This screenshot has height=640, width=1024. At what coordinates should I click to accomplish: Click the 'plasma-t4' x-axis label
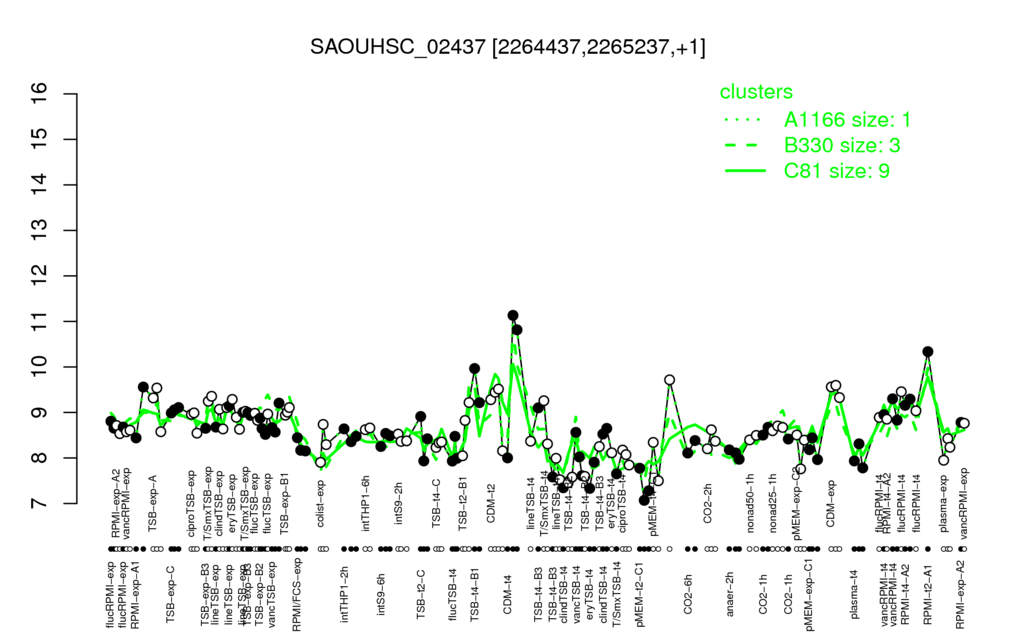[x=854, y=592]
